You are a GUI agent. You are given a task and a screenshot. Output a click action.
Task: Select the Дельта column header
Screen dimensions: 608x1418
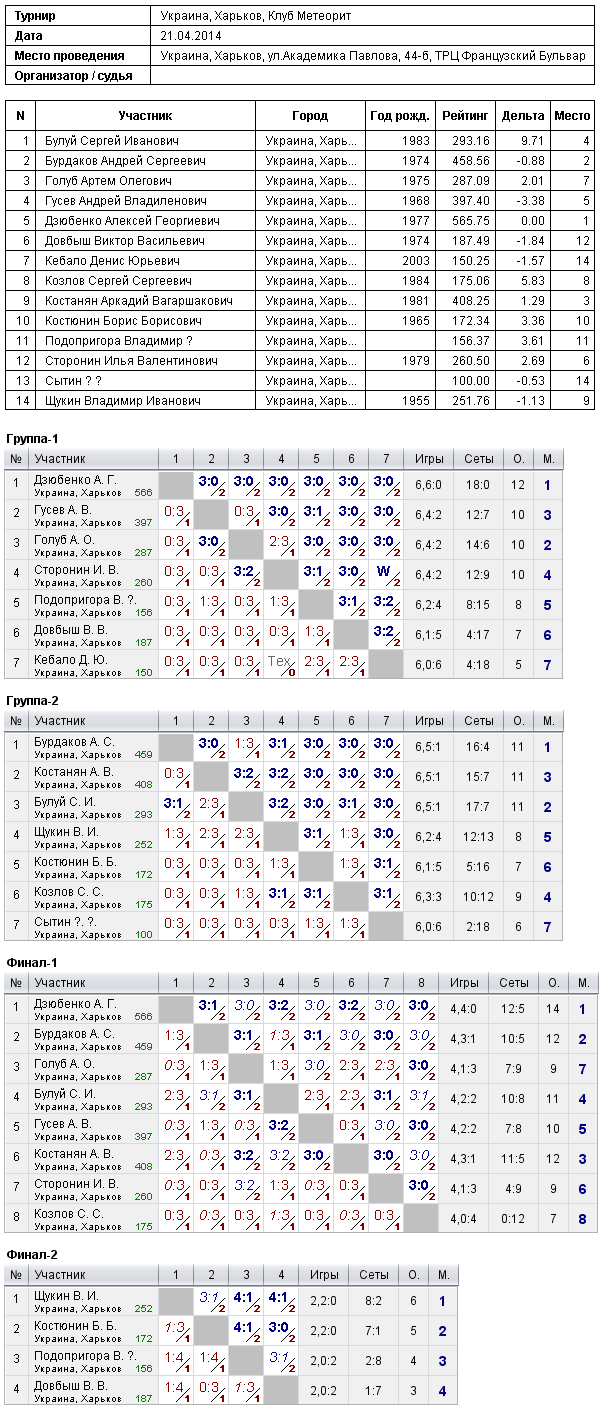524,116
